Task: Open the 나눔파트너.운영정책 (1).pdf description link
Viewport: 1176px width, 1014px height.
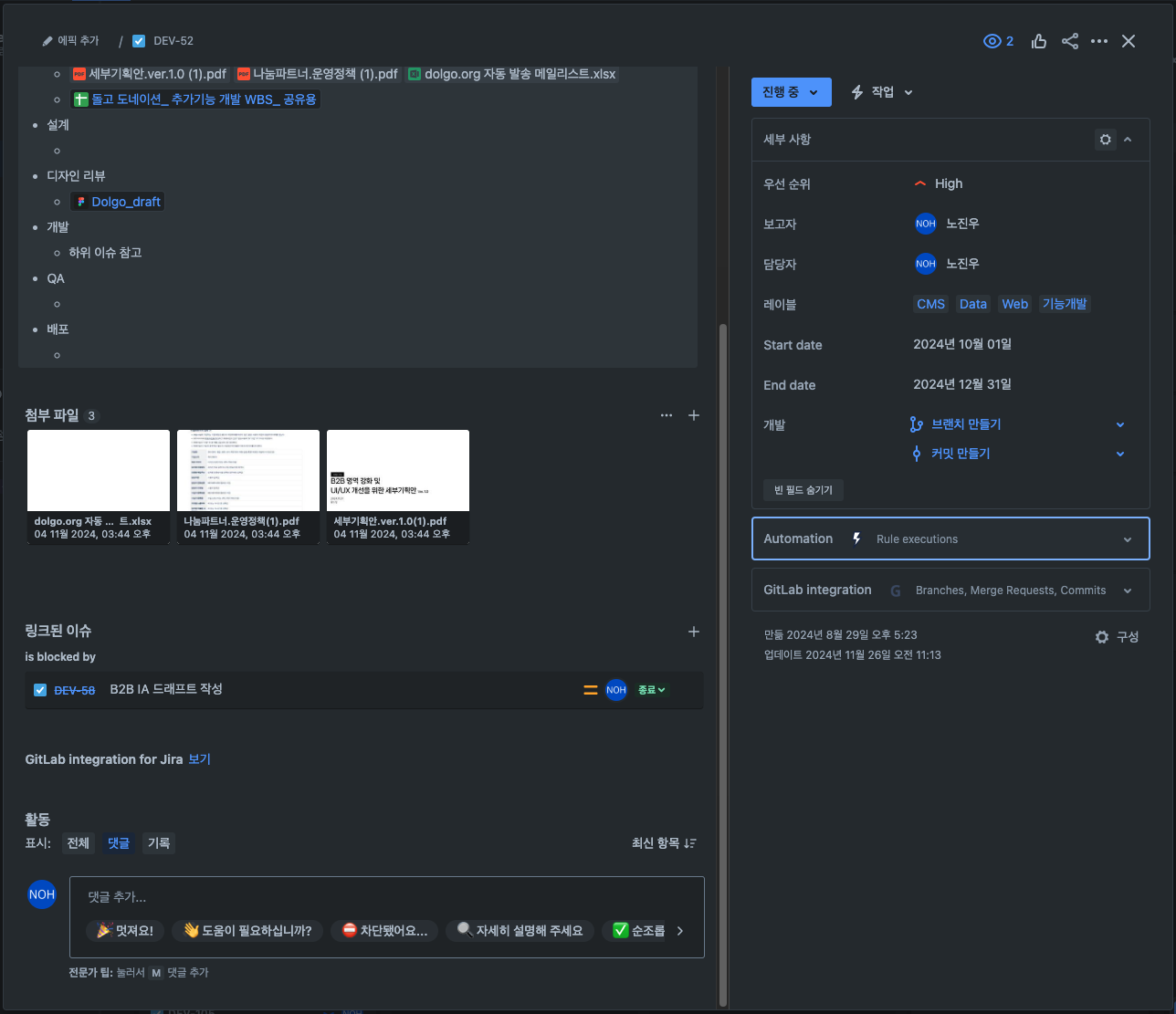Action: [x=318, y=74]
